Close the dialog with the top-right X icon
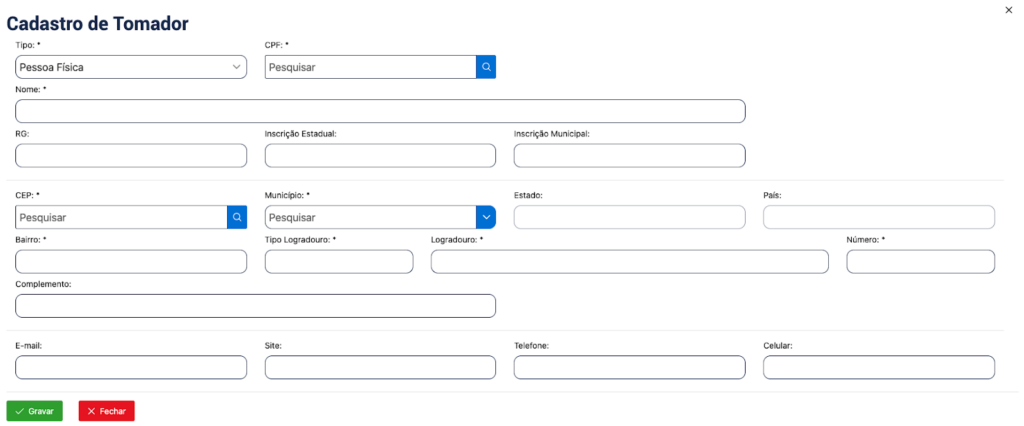This screenshot has height=426, width=1024. (1008, 9)
